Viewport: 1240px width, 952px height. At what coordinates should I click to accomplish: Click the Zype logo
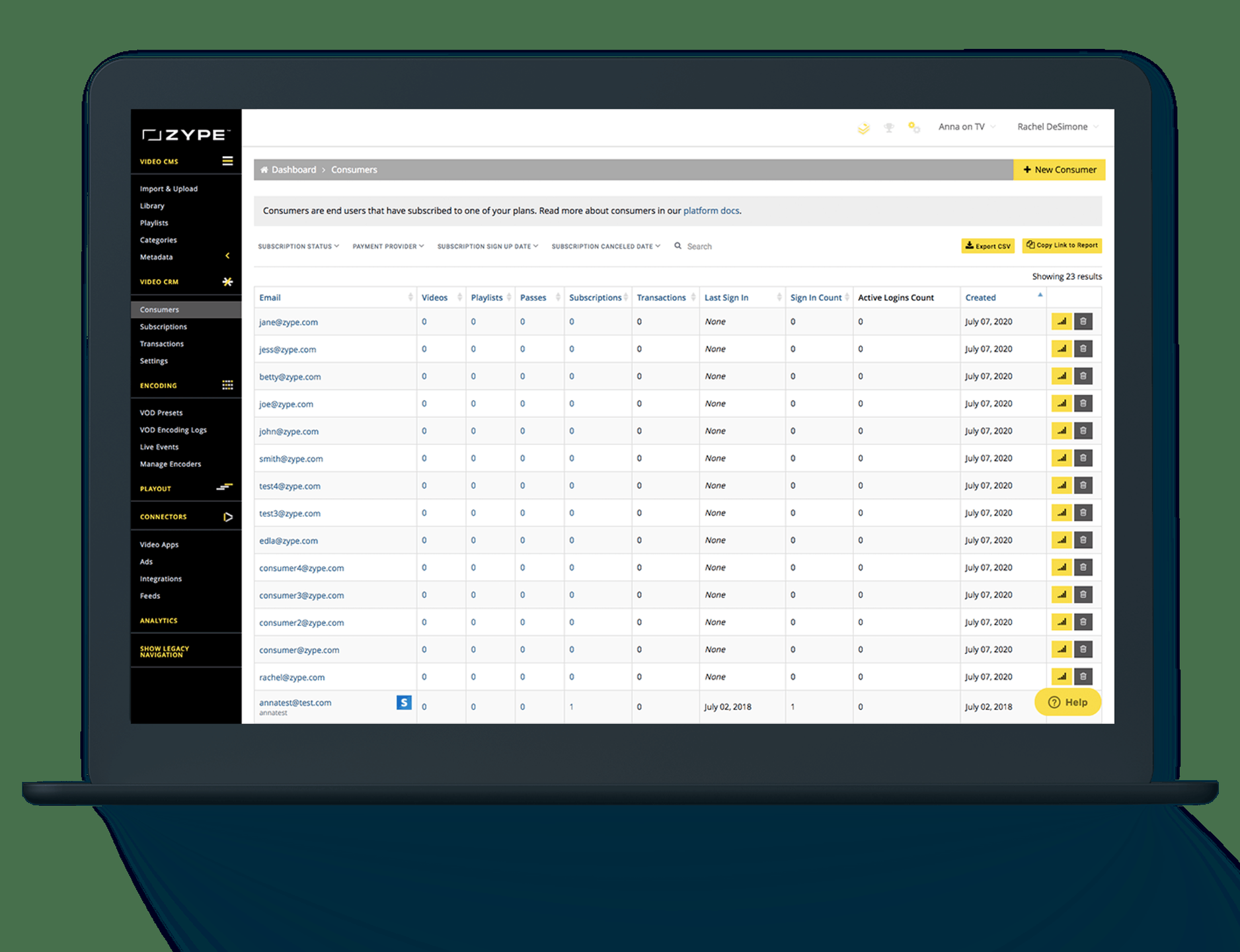186,135
